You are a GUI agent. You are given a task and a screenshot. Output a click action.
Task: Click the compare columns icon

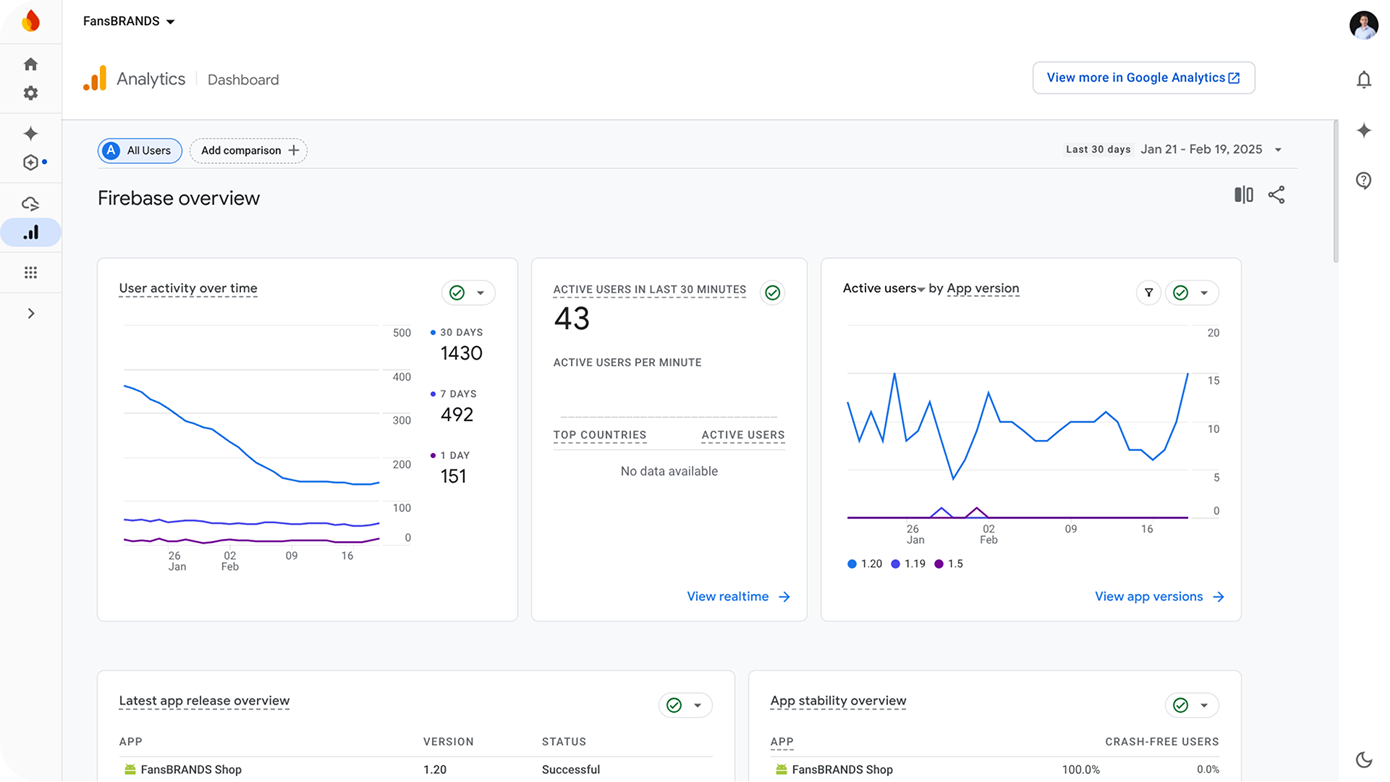[x=1243, y=195]
